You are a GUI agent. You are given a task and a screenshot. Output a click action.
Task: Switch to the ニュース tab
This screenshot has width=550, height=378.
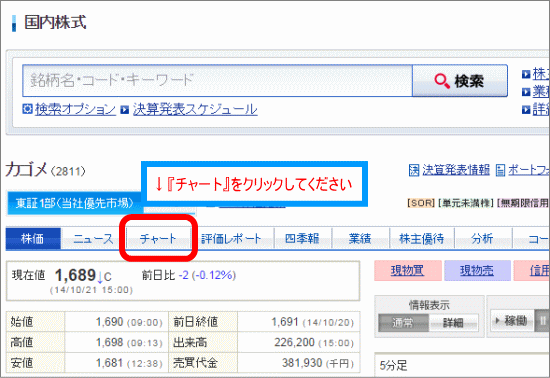93,239
